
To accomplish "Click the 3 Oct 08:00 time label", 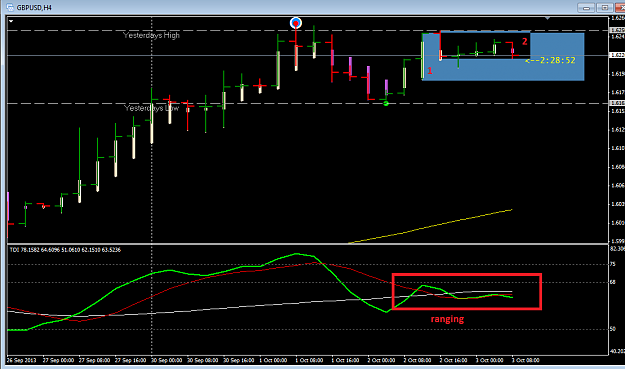I will [525, 360].
